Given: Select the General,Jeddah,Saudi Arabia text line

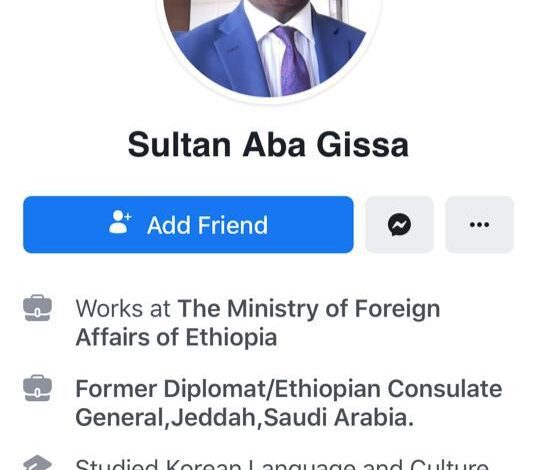Looking at the screenshot, I should [x=245, y=418].
